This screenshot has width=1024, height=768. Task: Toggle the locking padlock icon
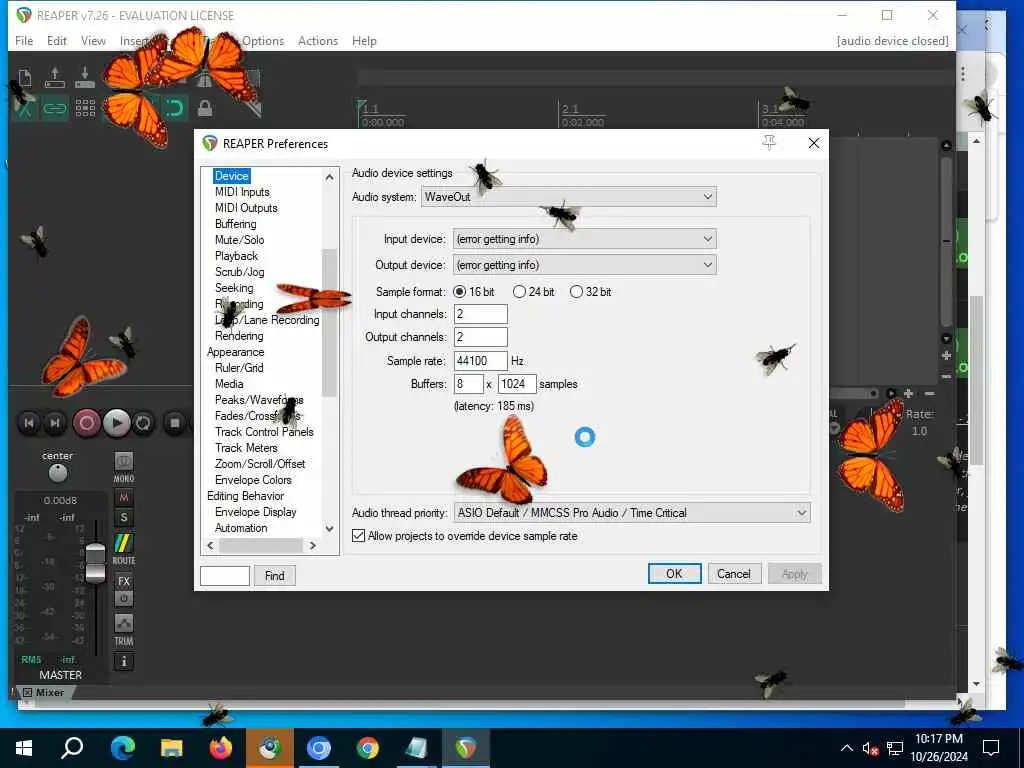205,108
